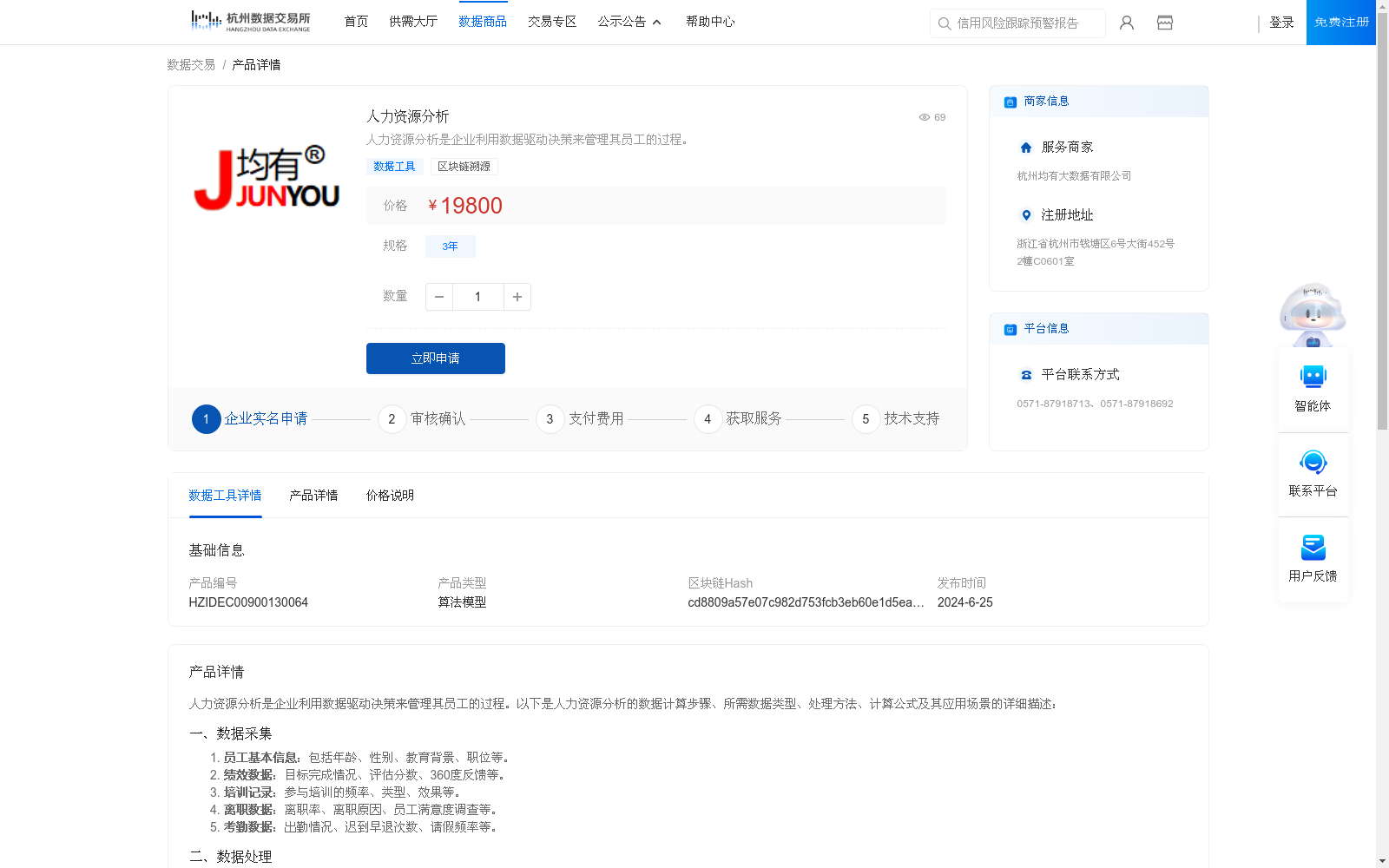The image size is (1389, 868).
Task: Click 数据交易 breadcrumb link
Action: tap(191, 65)
